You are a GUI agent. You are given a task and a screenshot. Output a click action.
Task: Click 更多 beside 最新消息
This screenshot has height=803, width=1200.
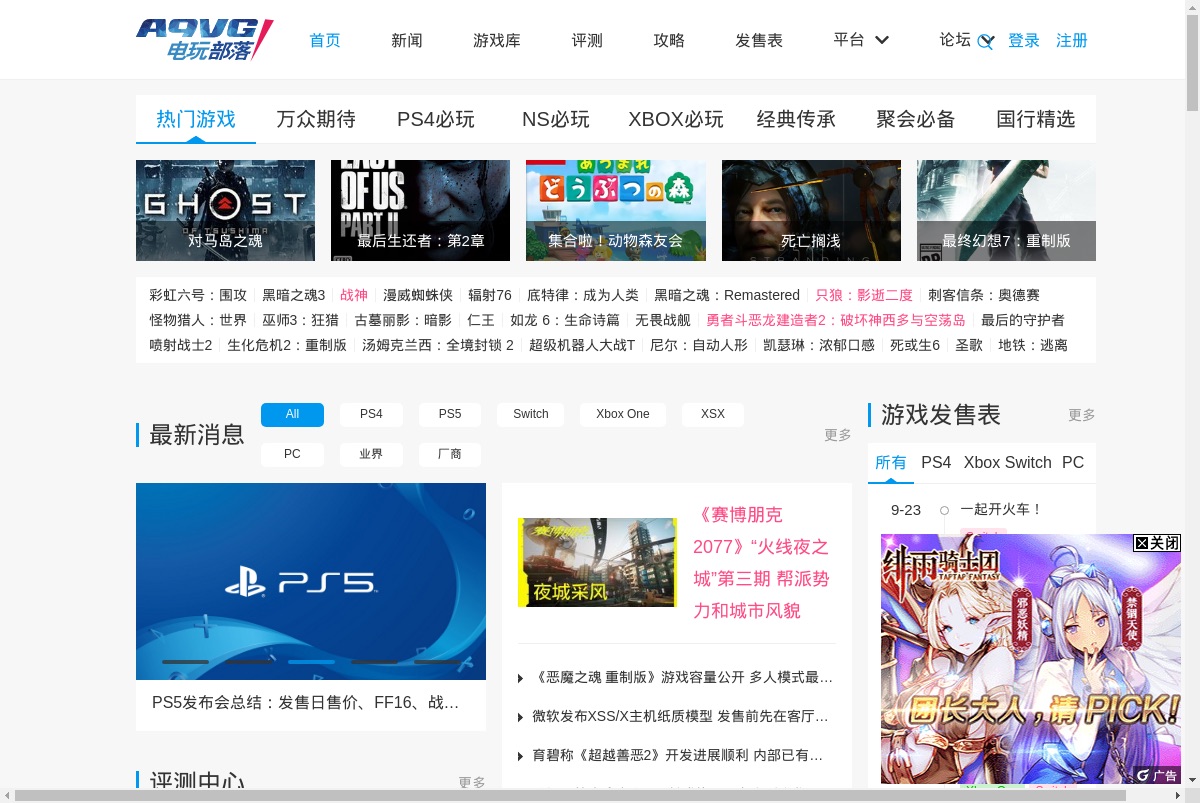pos(838,435)
